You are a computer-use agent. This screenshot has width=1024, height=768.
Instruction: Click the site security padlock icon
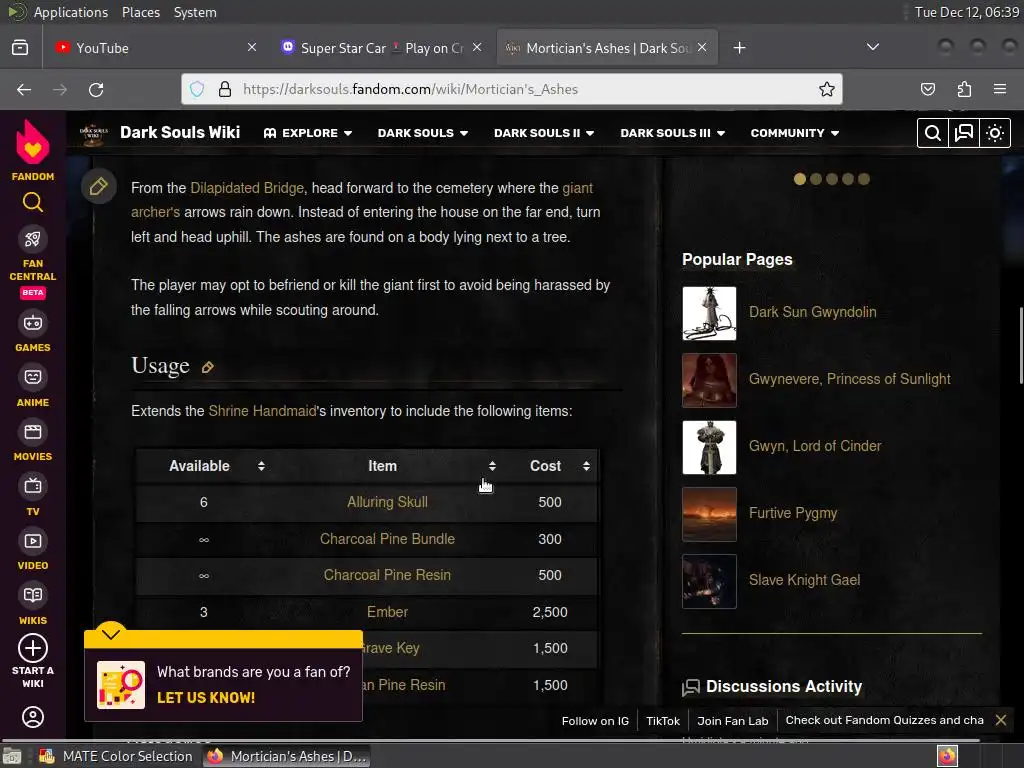225,89
